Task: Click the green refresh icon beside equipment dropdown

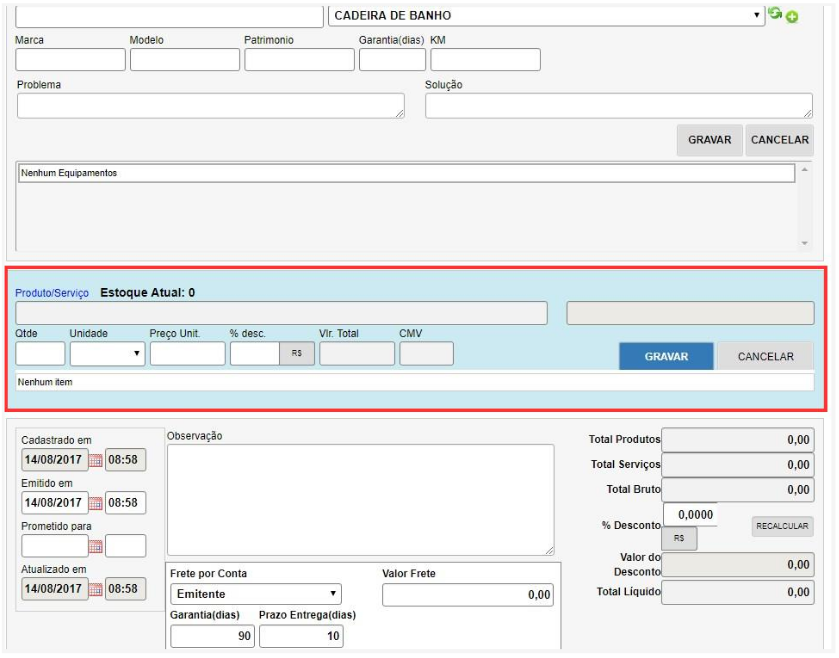Action: [775, 15]
